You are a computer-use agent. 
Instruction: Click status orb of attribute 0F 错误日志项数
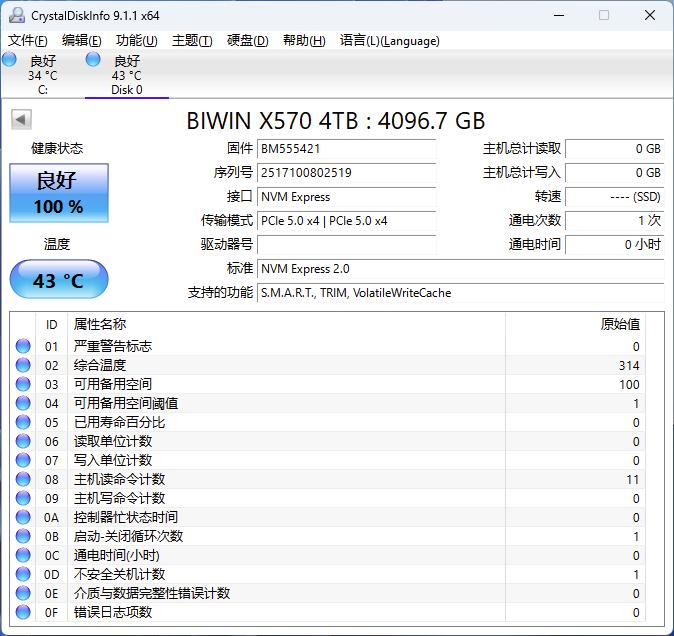pyautogui.click(x=23, y=612)
